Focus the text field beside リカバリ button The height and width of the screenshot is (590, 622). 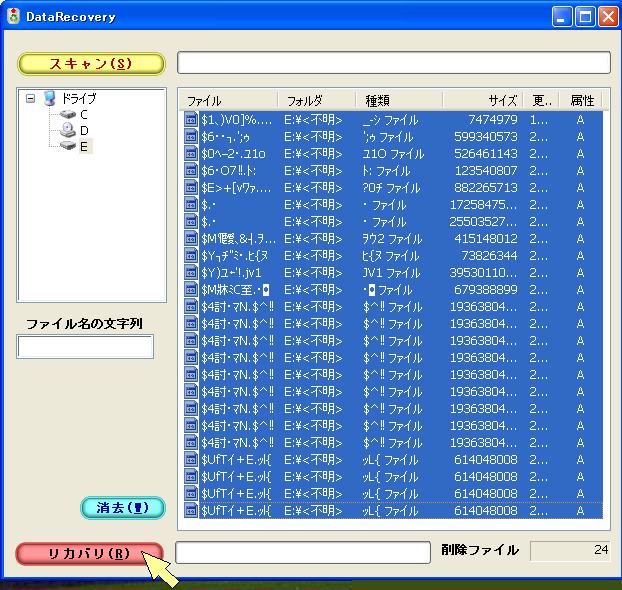[x=302, y=552]
